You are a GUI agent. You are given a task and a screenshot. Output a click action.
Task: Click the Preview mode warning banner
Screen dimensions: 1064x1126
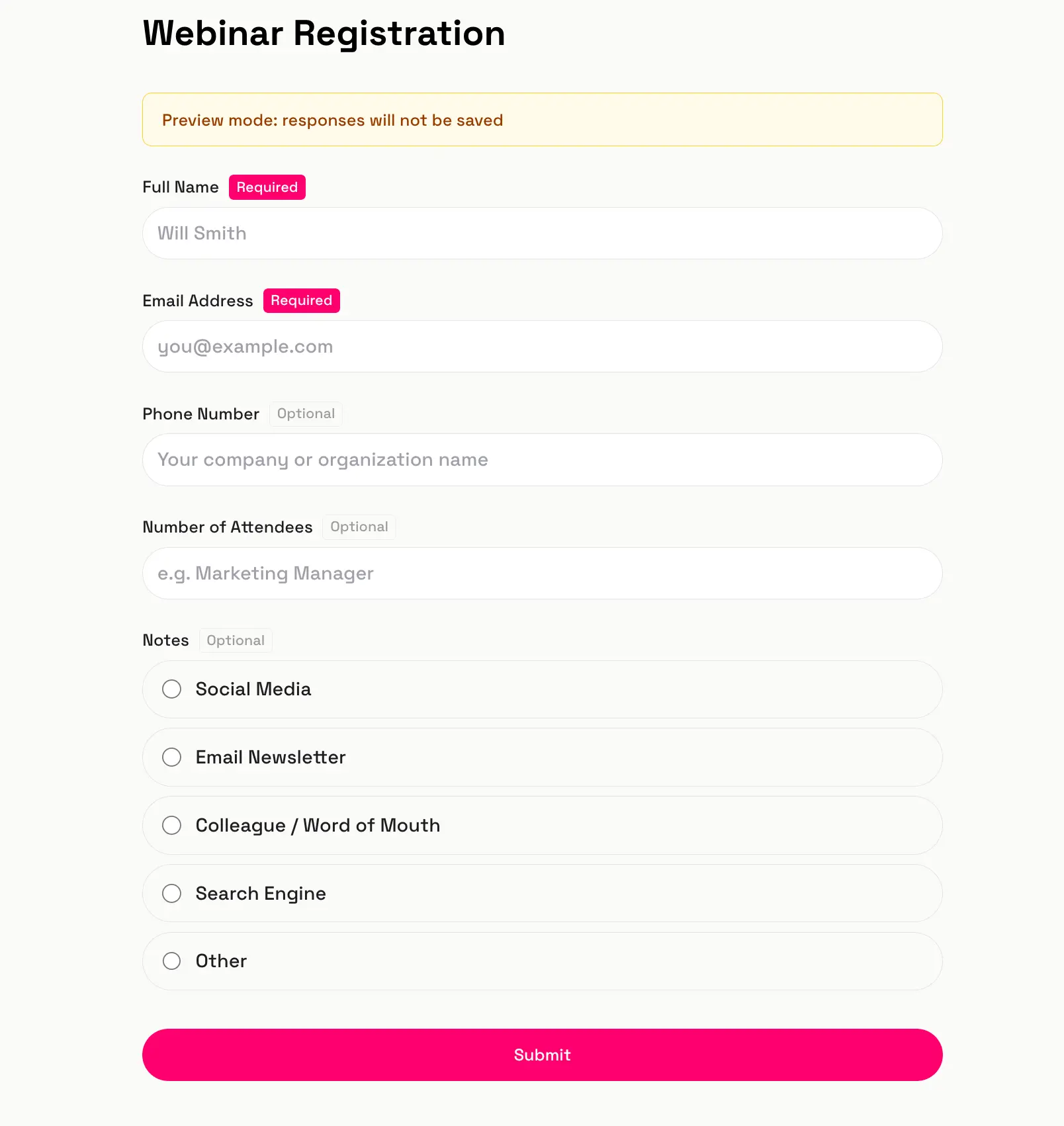pos(542,120)
